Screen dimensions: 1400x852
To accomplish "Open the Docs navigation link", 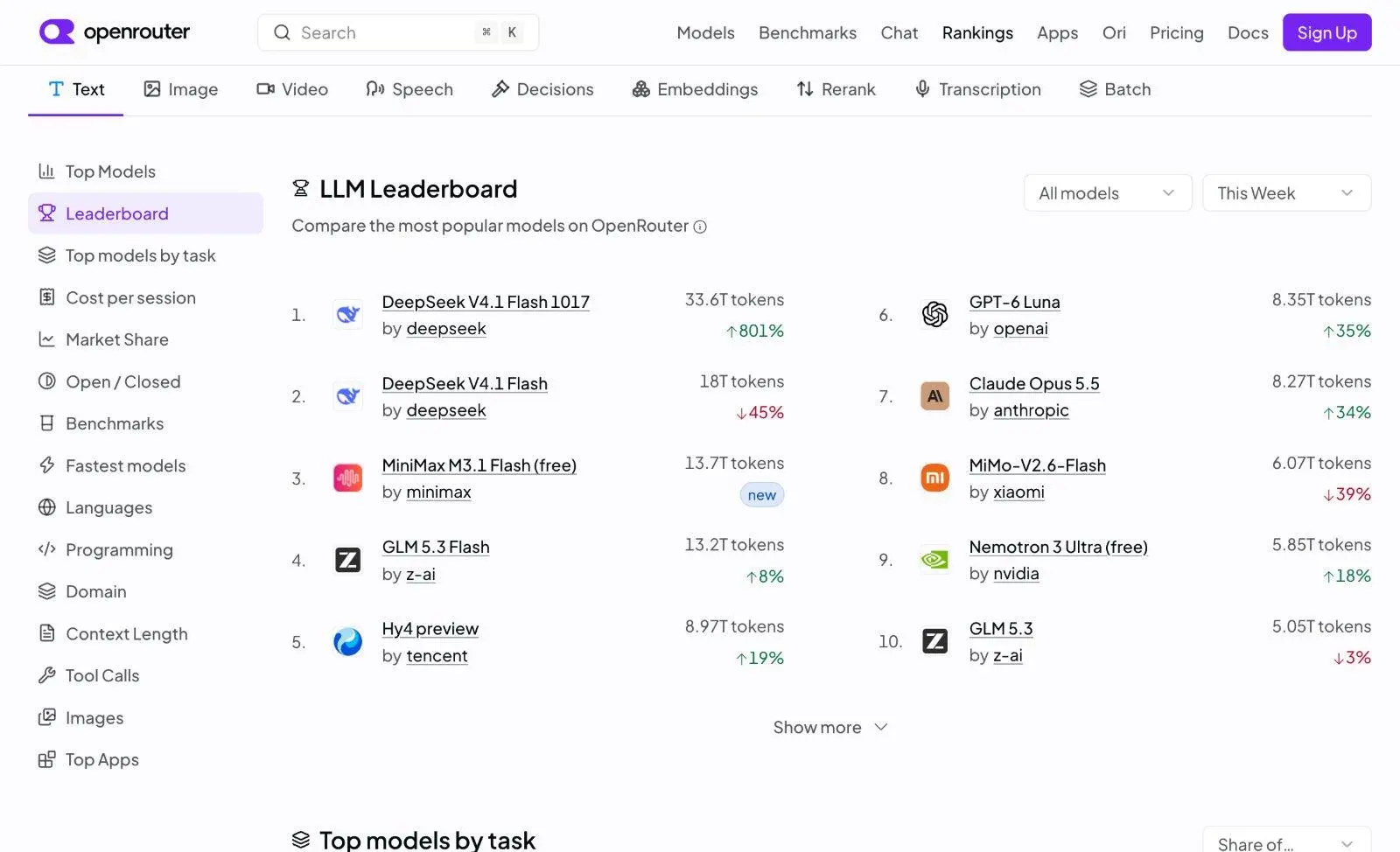I will tap(1248, 32).
